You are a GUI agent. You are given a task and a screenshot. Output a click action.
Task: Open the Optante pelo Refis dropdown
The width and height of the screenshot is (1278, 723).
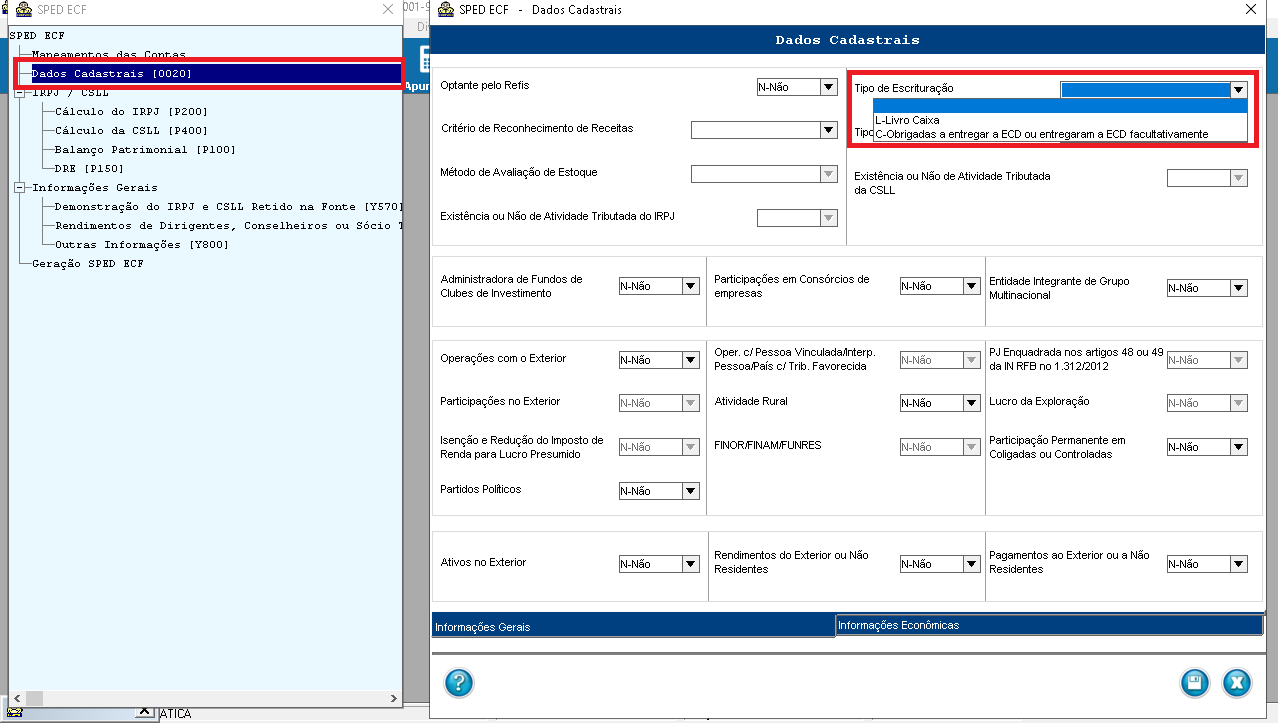828,87
